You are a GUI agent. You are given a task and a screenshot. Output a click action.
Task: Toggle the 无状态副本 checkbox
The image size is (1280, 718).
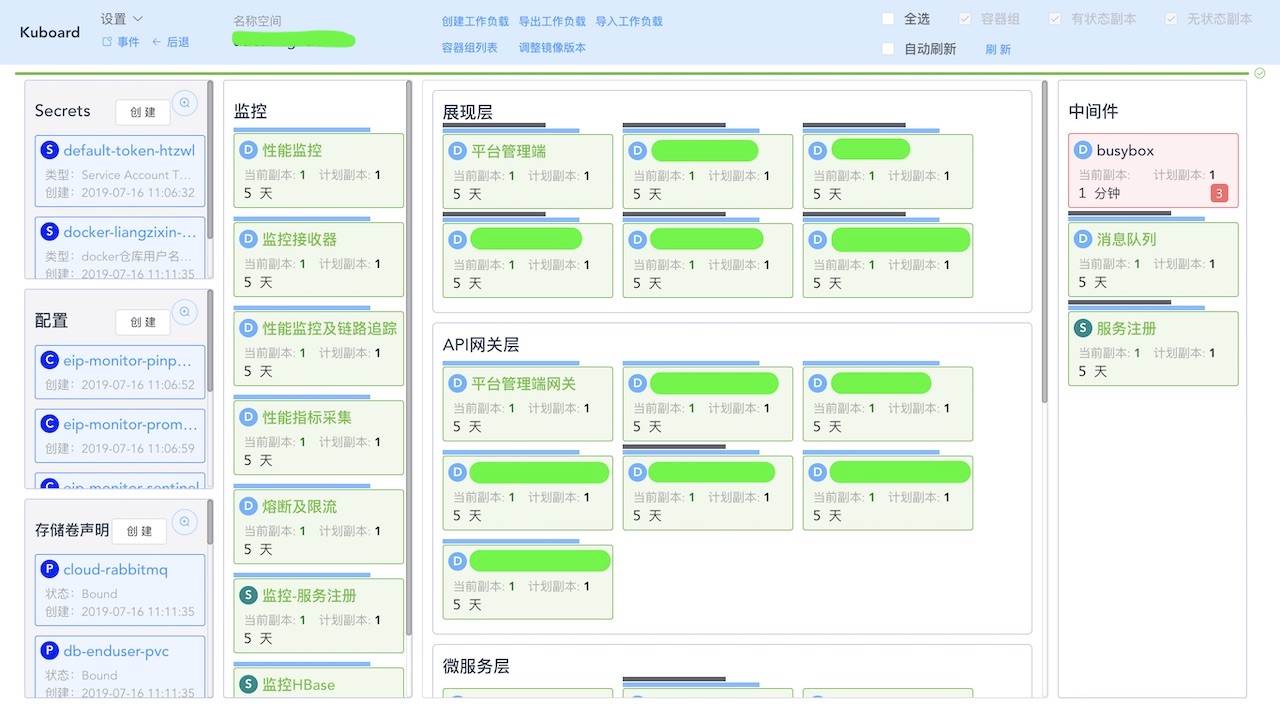point(1172,18)
